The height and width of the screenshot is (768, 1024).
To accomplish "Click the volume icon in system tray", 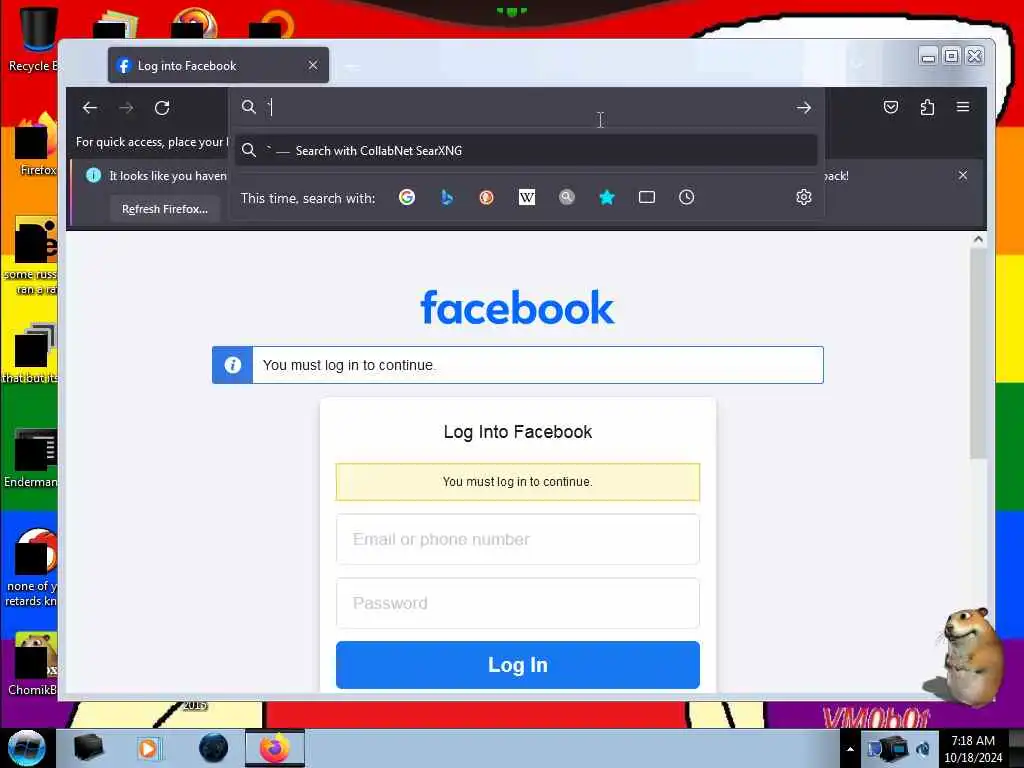I will pyautogui.click(x=923, y=749).
